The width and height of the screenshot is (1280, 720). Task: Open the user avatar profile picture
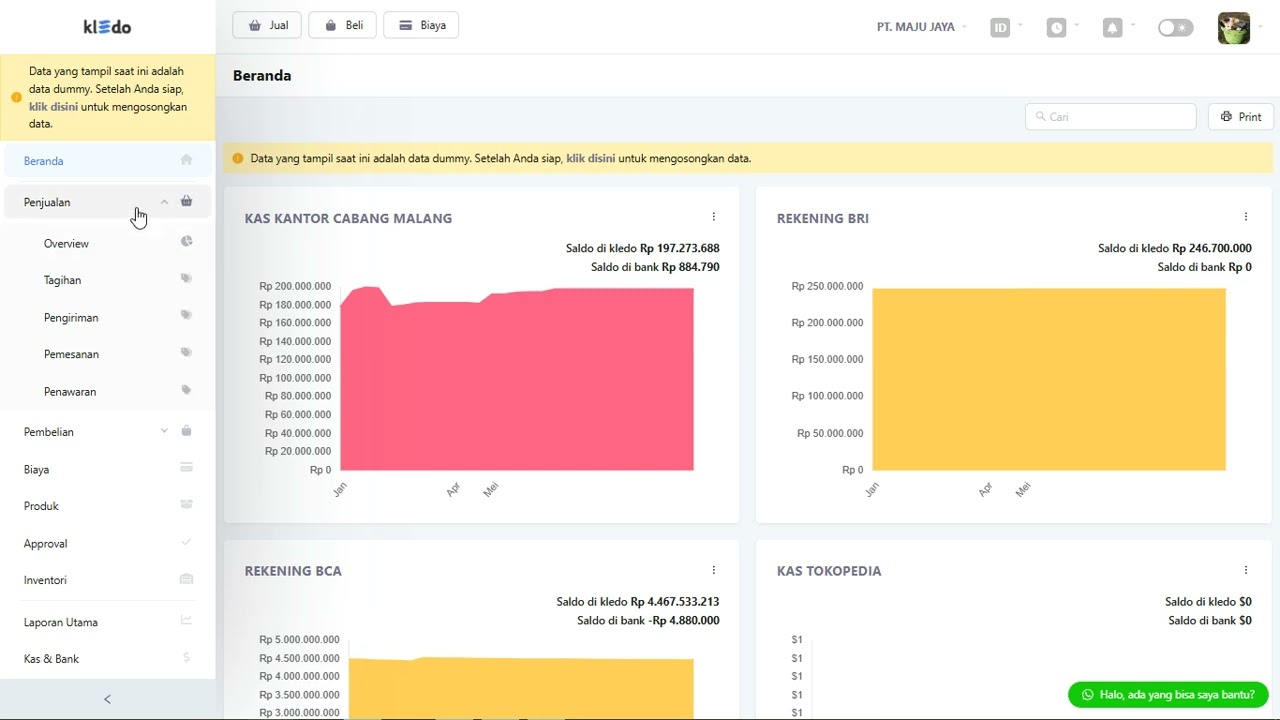pos(1234,28)
